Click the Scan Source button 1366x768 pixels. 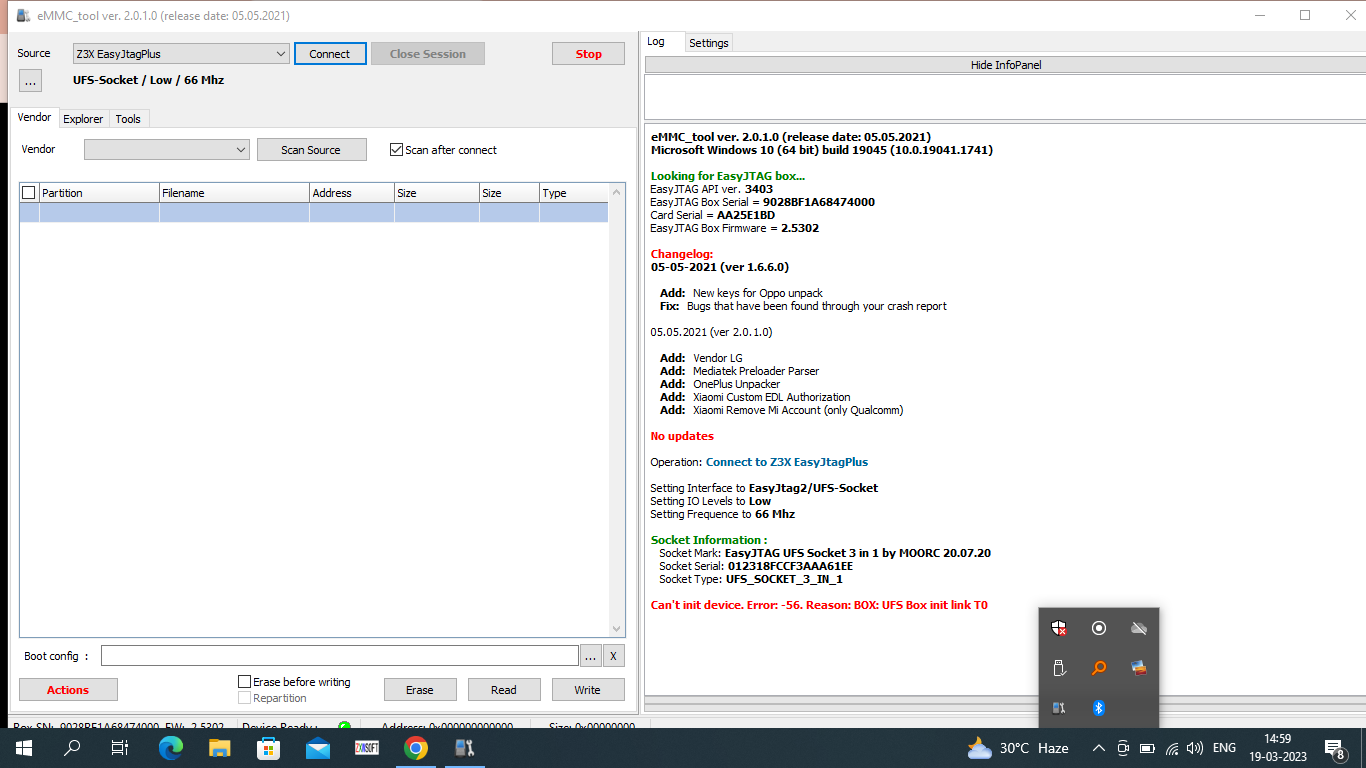(x=311, y=150)
